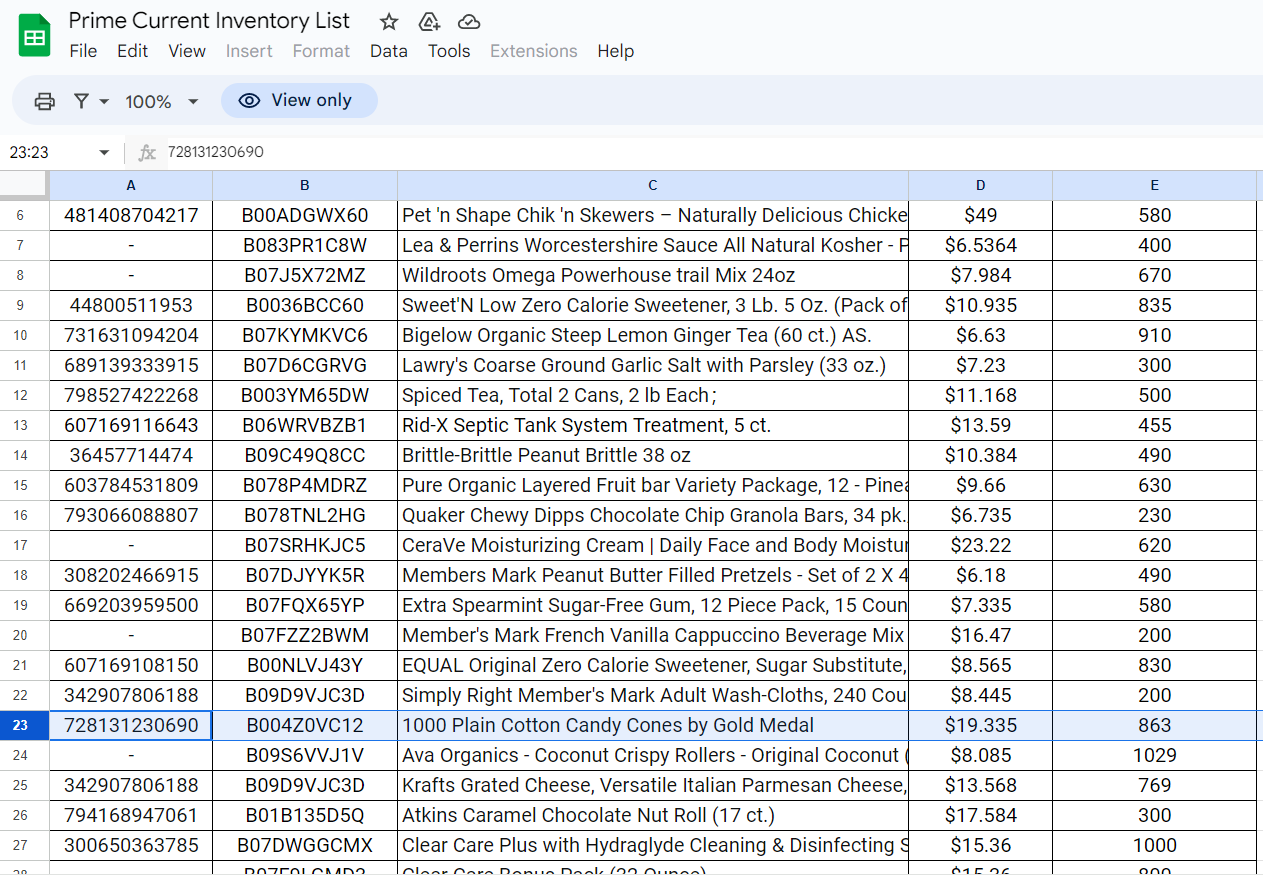Click cell with 603784531809
The image size is (1263, 875).
pos(131,485)
